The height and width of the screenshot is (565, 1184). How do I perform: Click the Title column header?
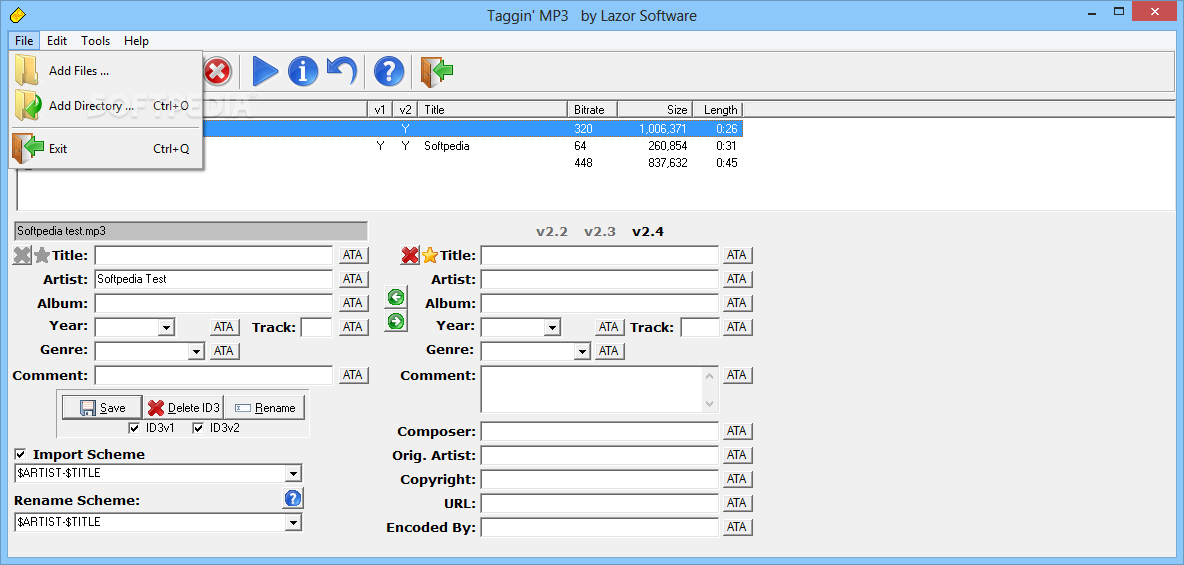[492, 110]
